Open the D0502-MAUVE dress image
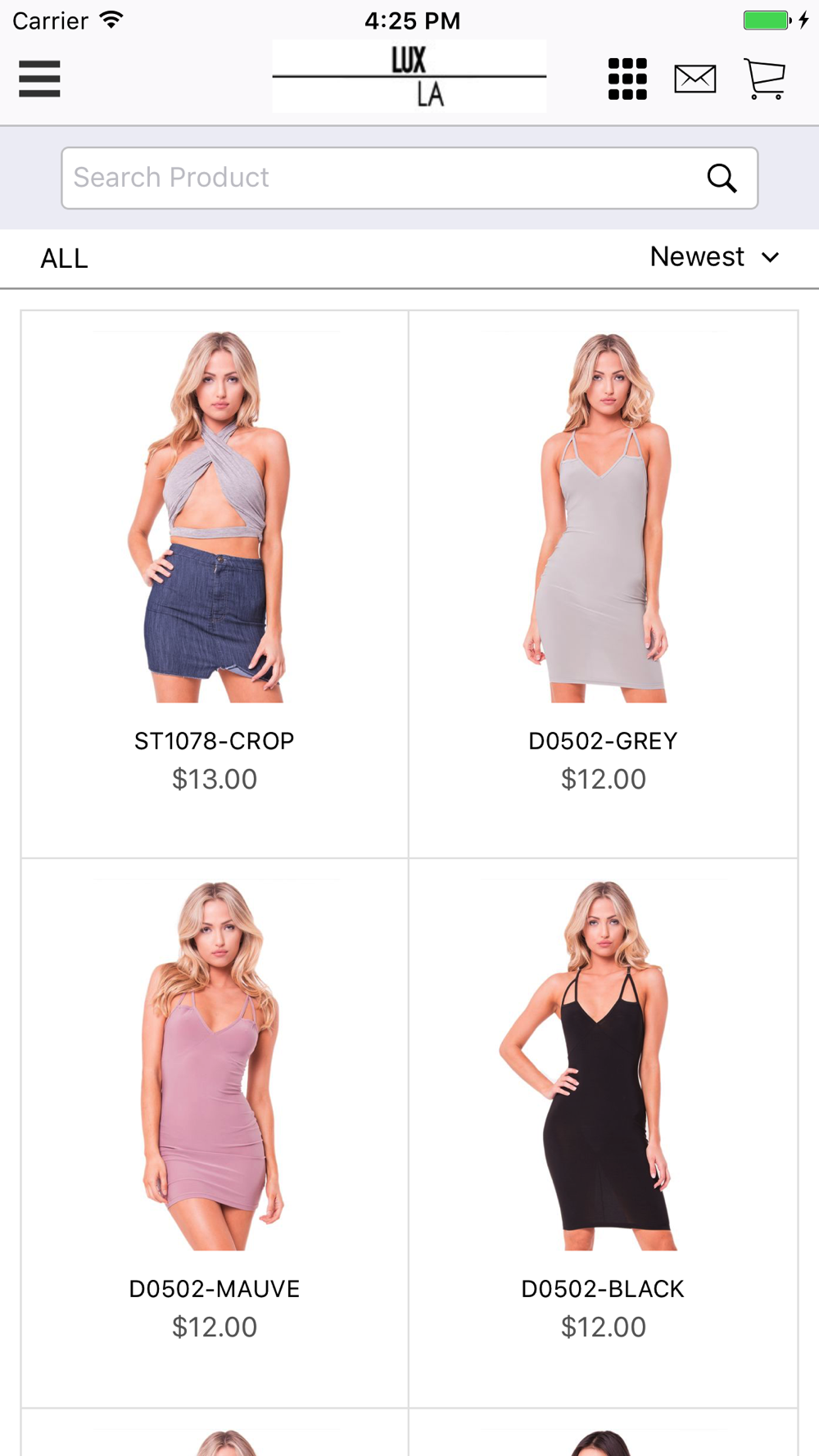The width and height of the screenshot is (819, 1456). pyautogui.click(x=215, y=1065)
